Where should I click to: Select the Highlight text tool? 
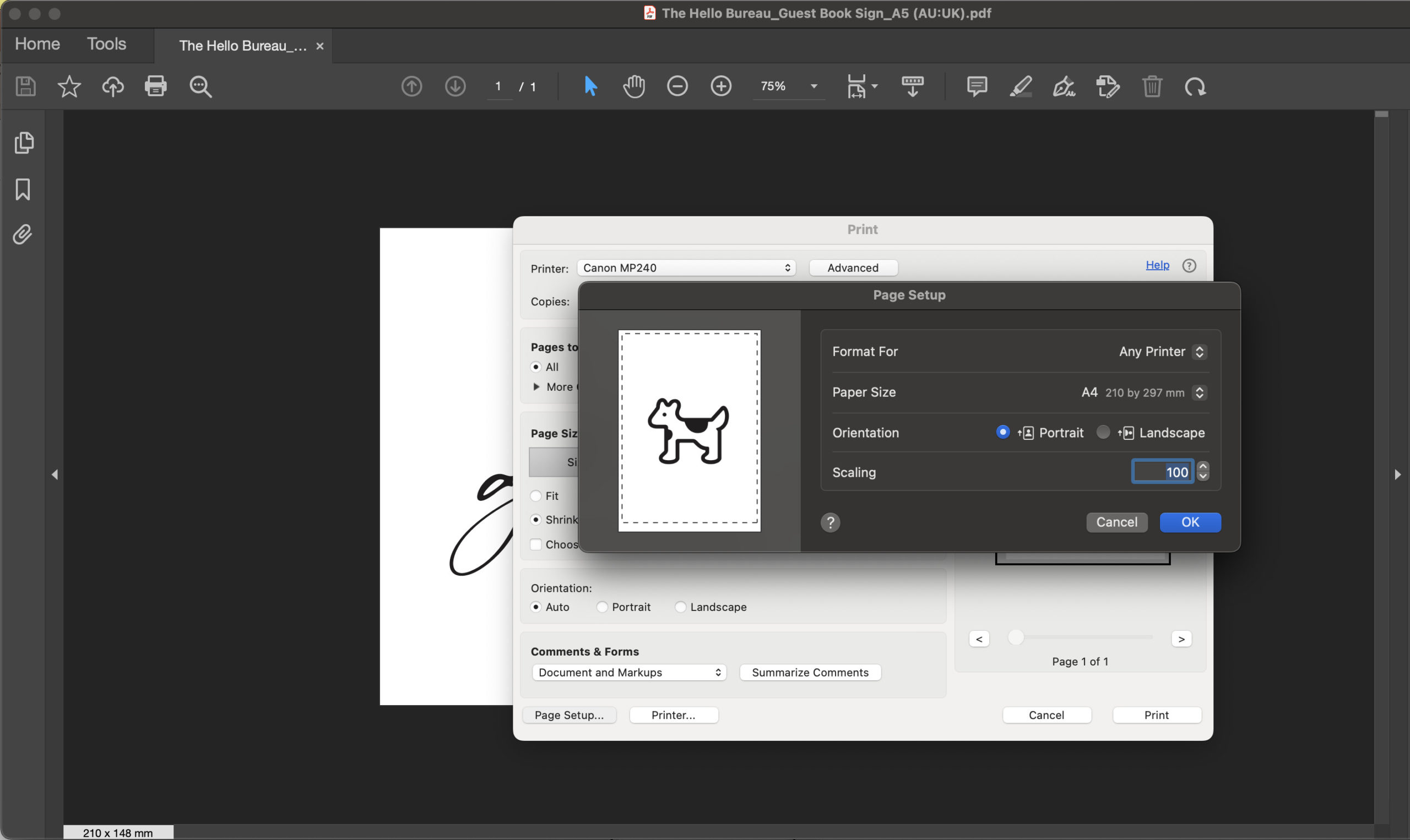point(1020,86)
